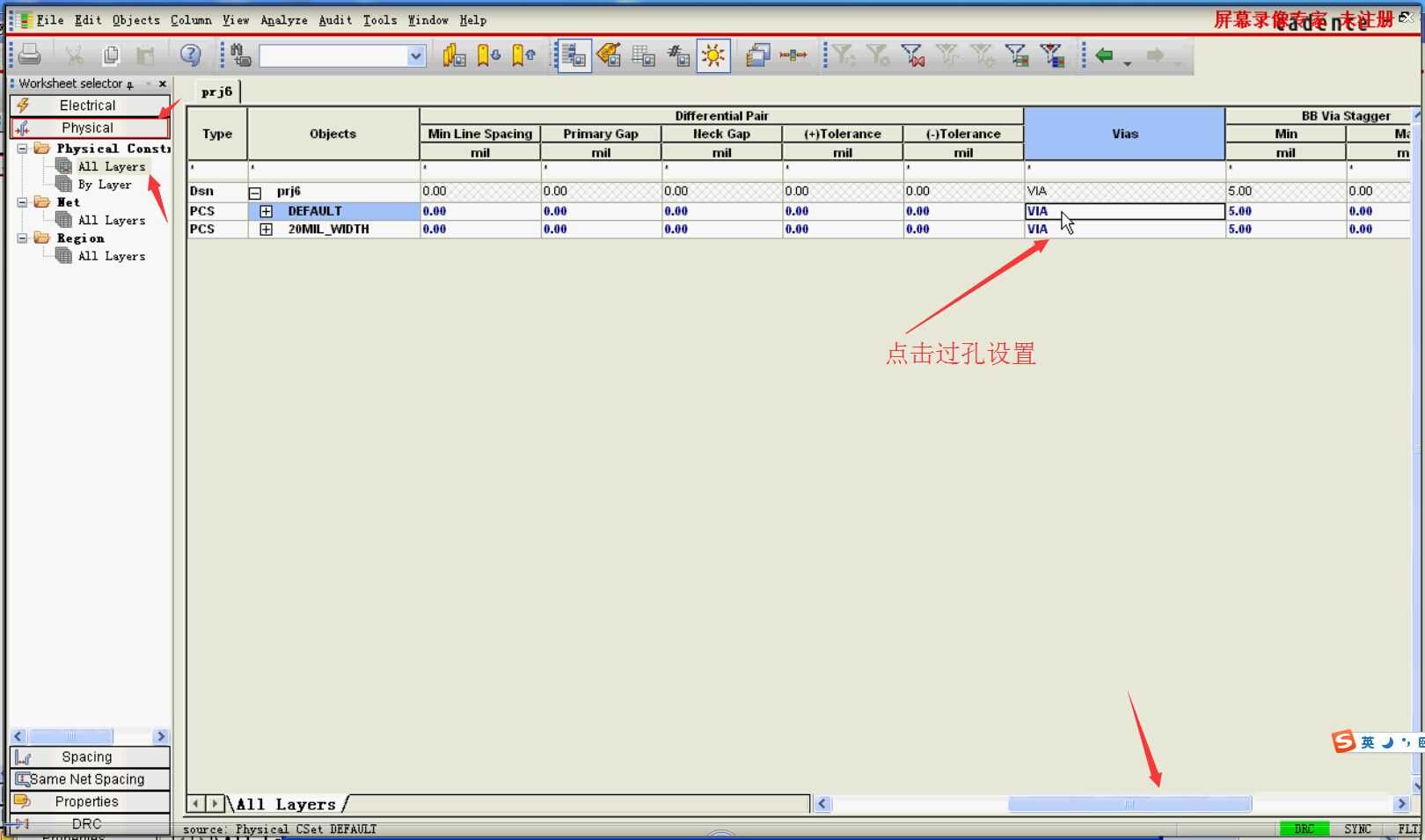The image size is (1425, 840).
Task: Switch to the Electrical worksheet section
Action: 88,106
